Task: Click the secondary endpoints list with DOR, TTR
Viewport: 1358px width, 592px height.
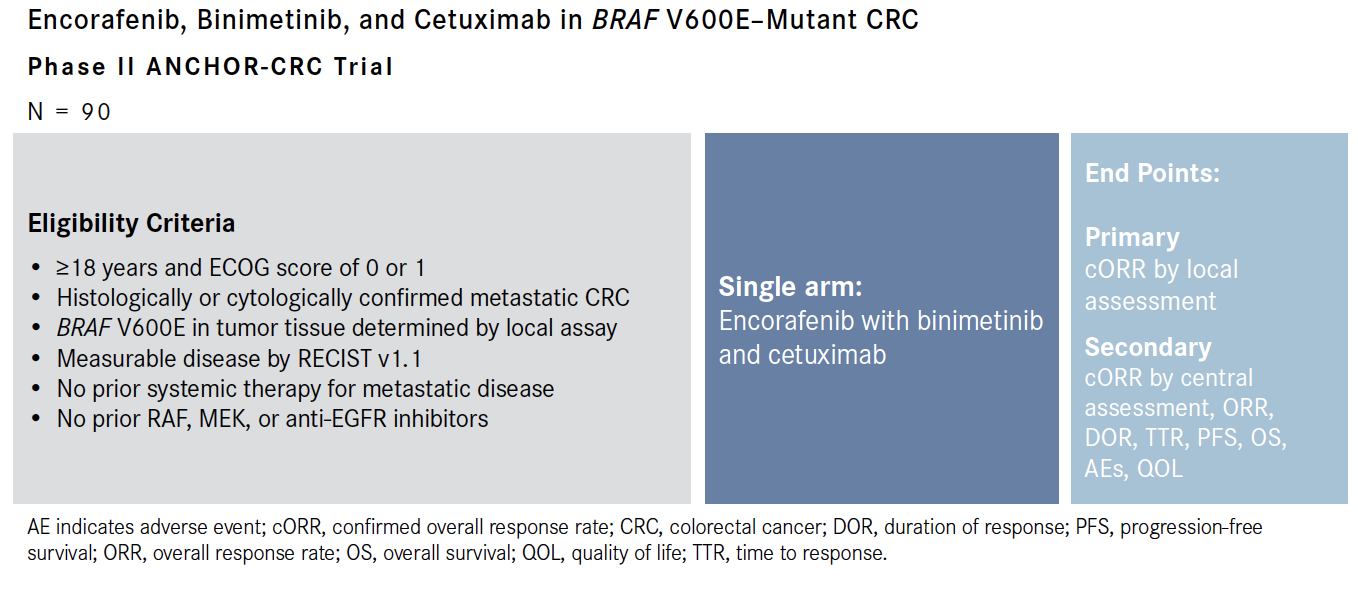Action: coord(1185,423)
